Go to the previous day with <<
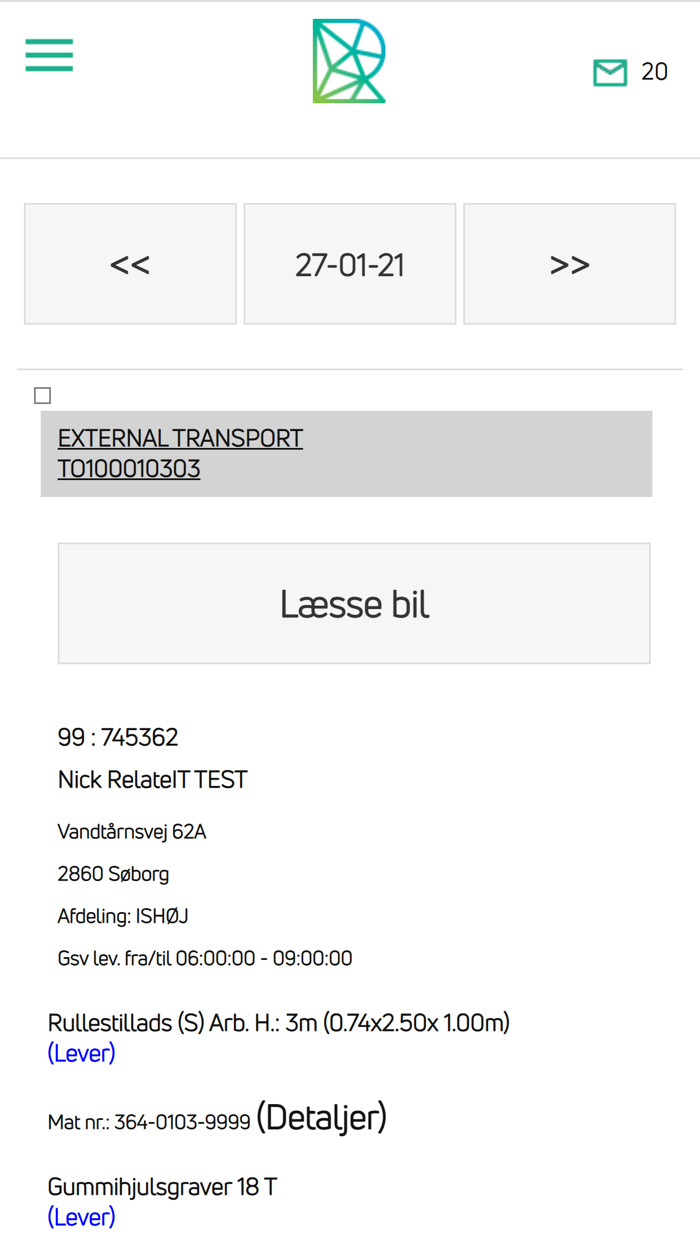The width and height of the screenshot is (700, 1244). point(130,263)
